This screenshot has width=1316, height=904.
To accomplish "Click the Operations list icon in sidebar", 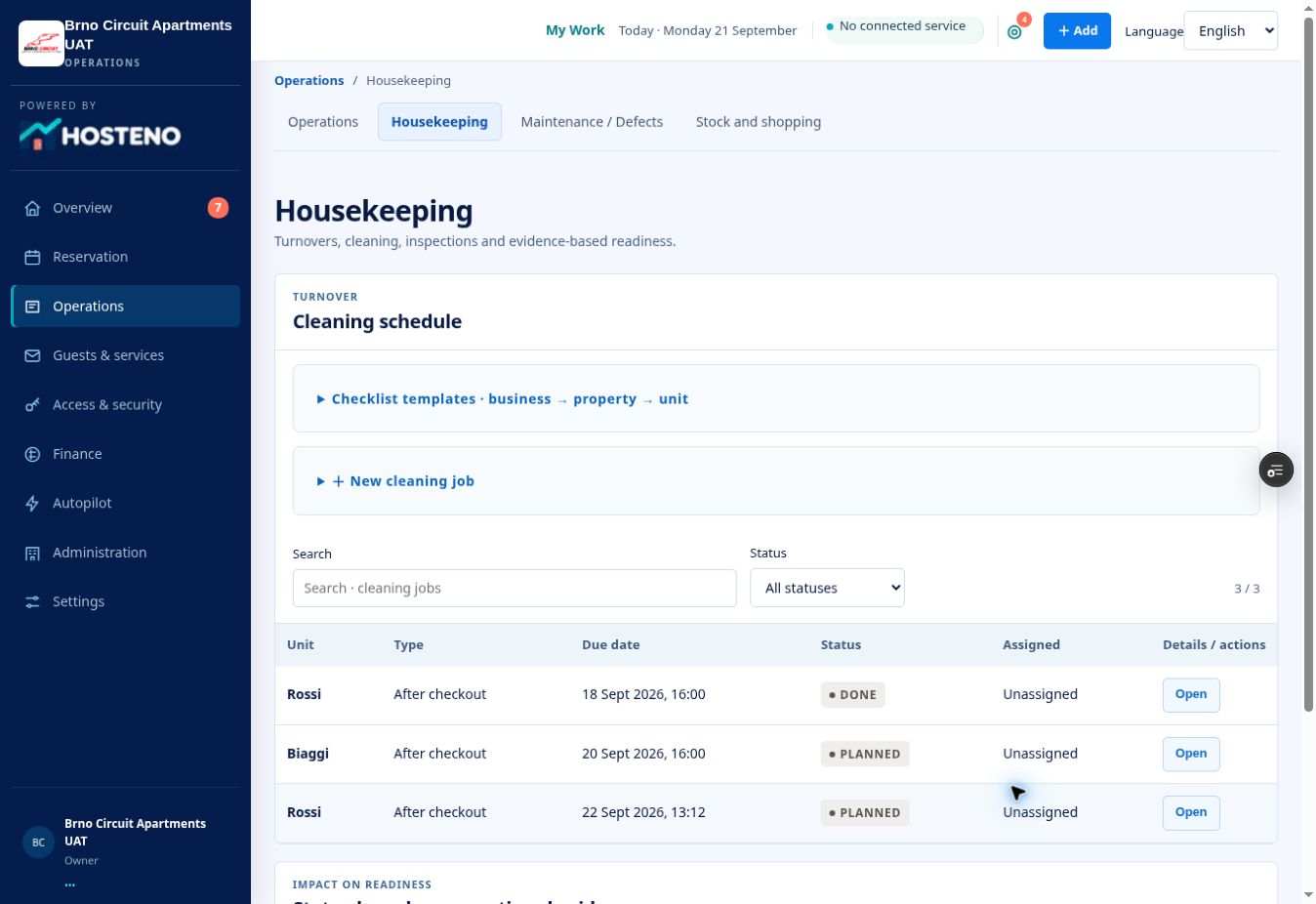I will point(32,307).
